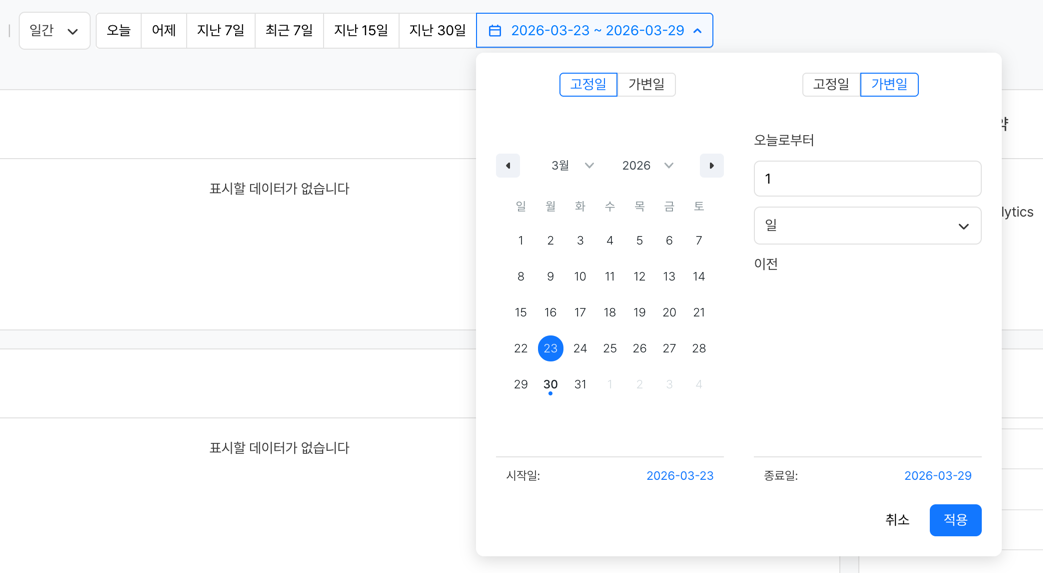Viewport: 1043px width, 573px height.
Task: Open the 2026 year dropdown
Action: (647, 166)
